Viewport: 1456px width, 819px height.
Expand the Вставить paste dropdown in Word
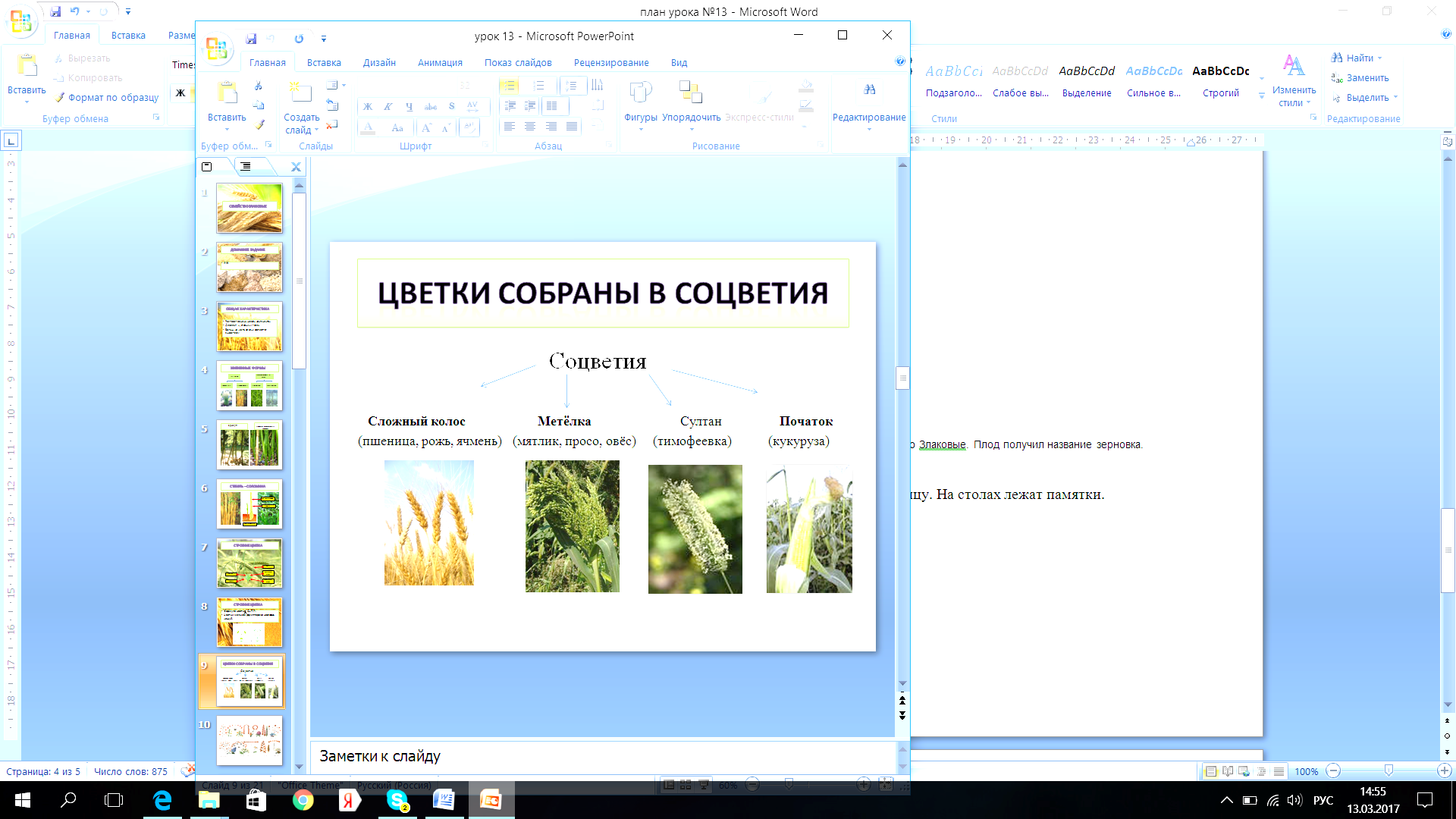[27, 100]
